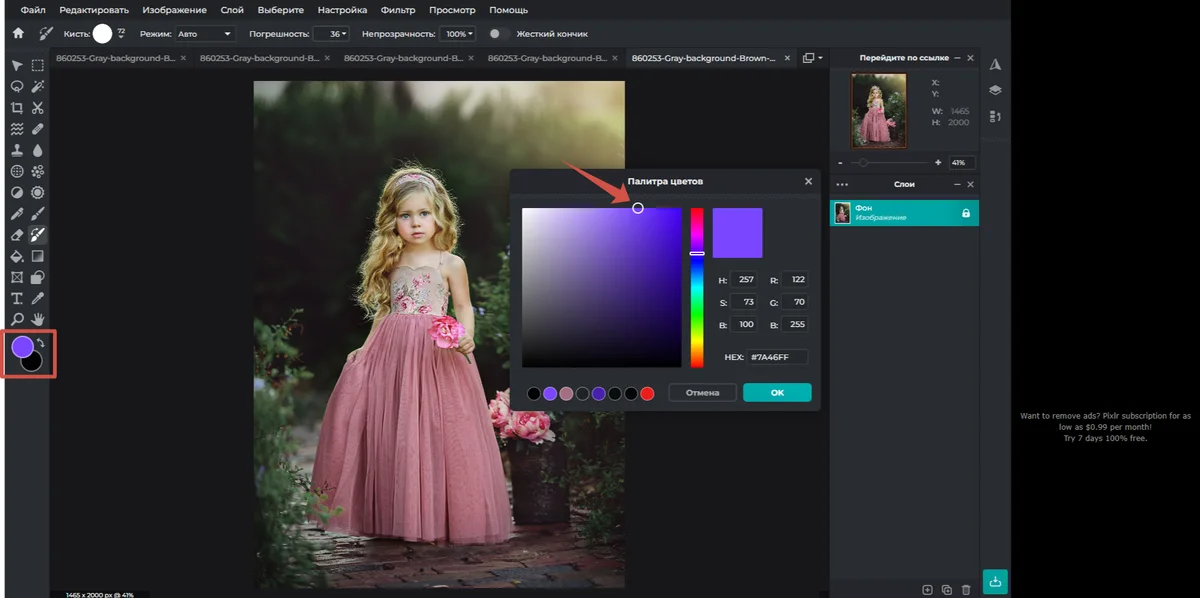Screen dimensions: 1200x598
Task: Toggle the lock on the Фон layer
Action: point(965,213)
